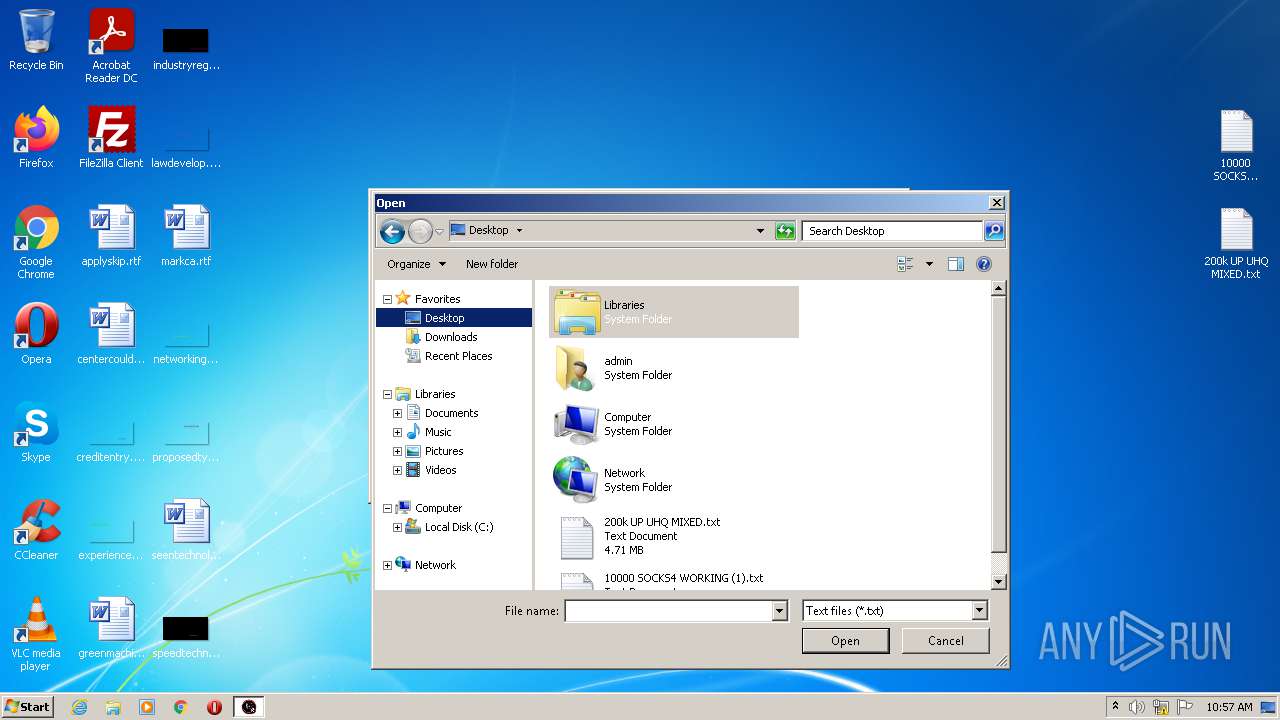Select Computer system folder in file list
1280x720 pixels.
point(674,424)
